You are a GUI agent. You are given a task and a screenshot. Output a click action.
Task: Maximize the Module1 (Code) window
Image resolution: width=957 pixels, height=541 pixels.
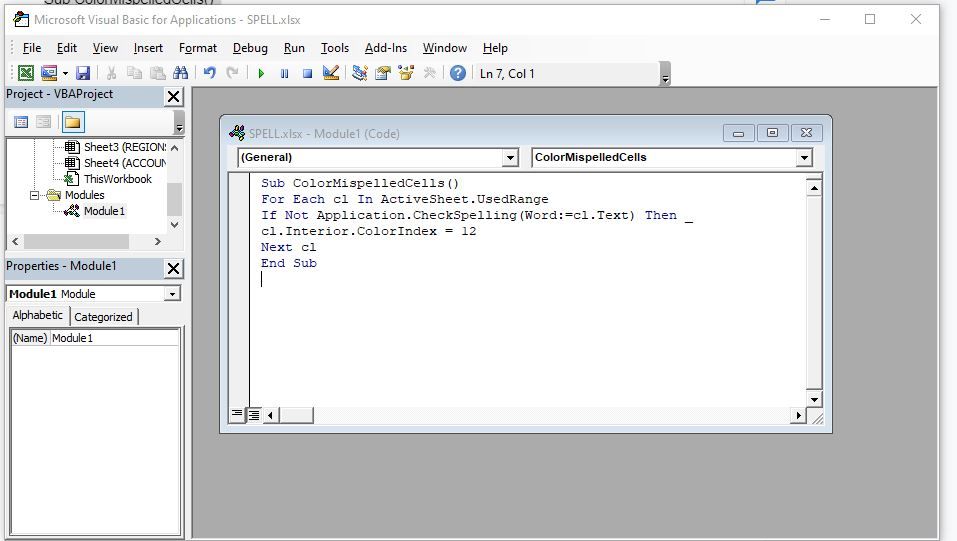click(x=772, y=133)
